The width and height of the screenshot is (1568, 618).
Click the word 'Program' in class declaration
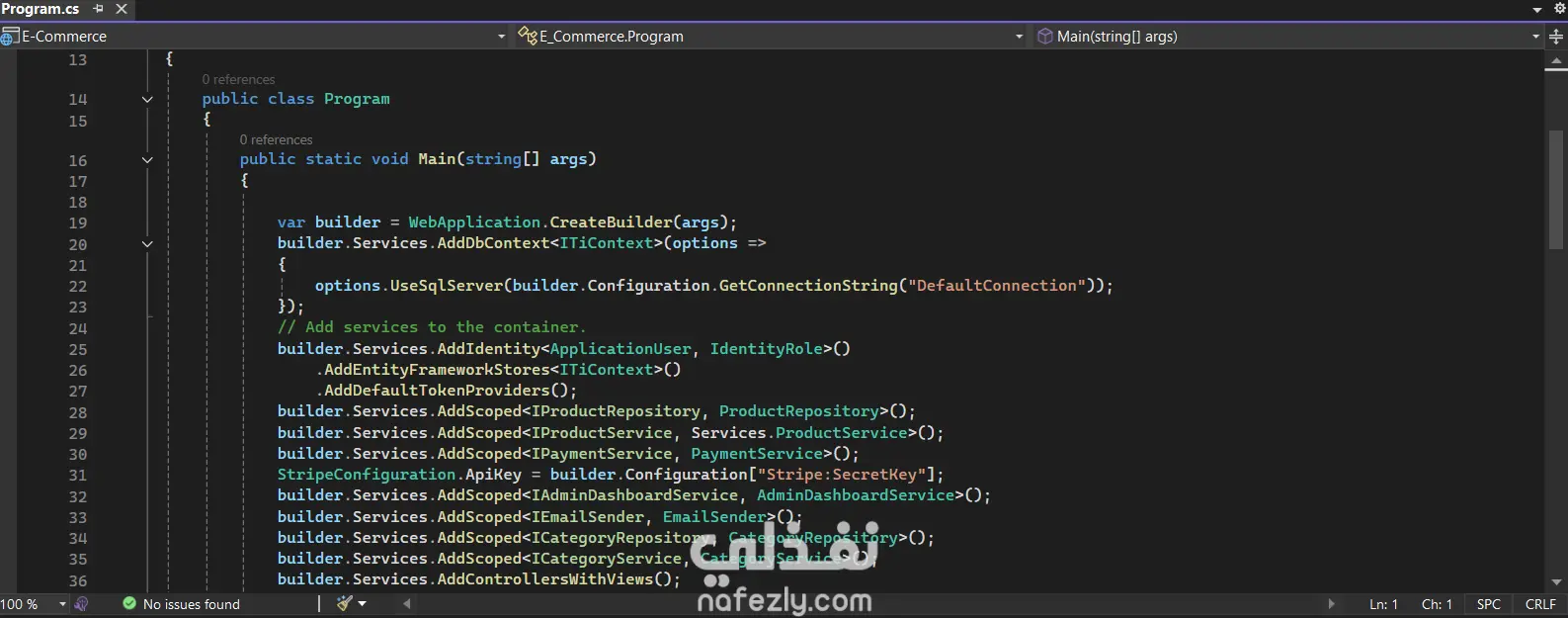[x=357, y=99]
